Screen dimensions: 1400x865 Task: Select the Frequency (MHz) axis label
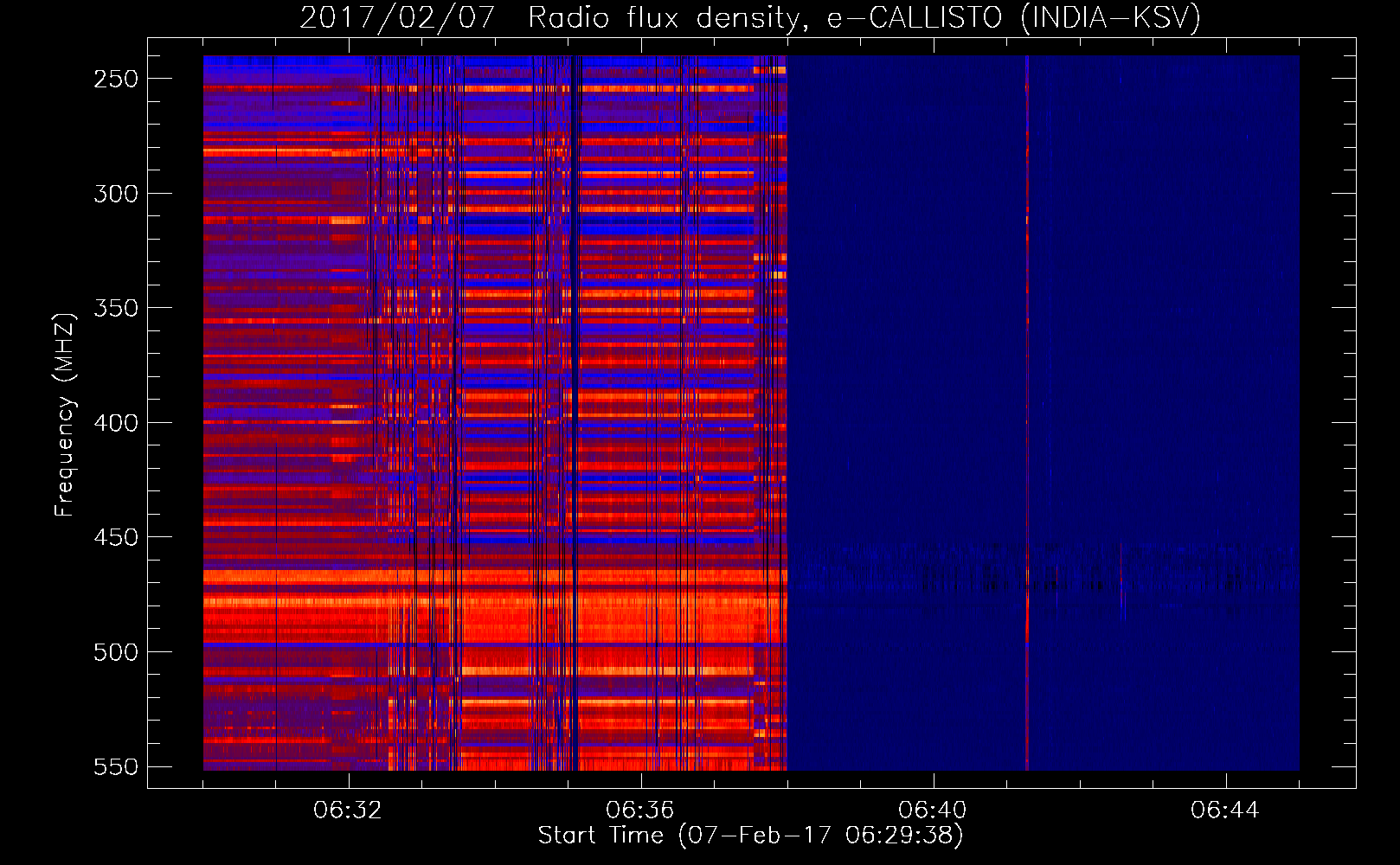point(65,414)
